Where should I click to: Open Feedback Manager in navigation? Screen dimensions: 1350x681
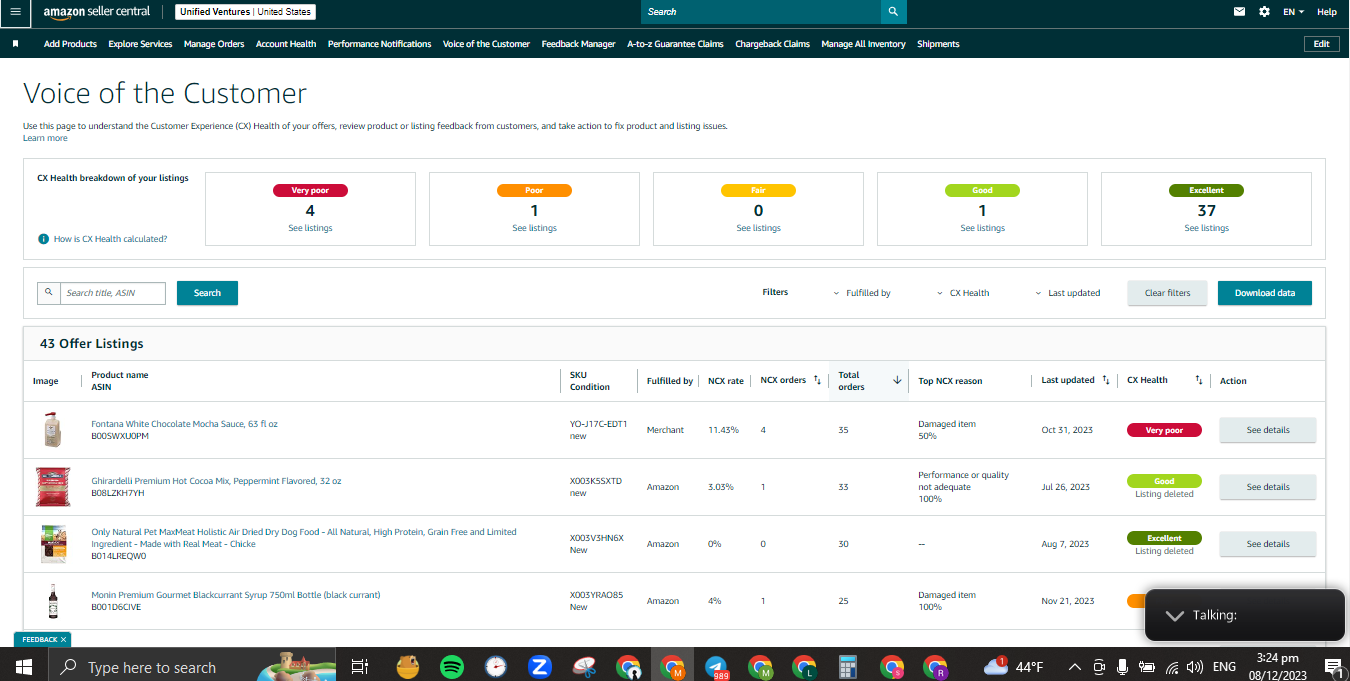tap(578, 44)
